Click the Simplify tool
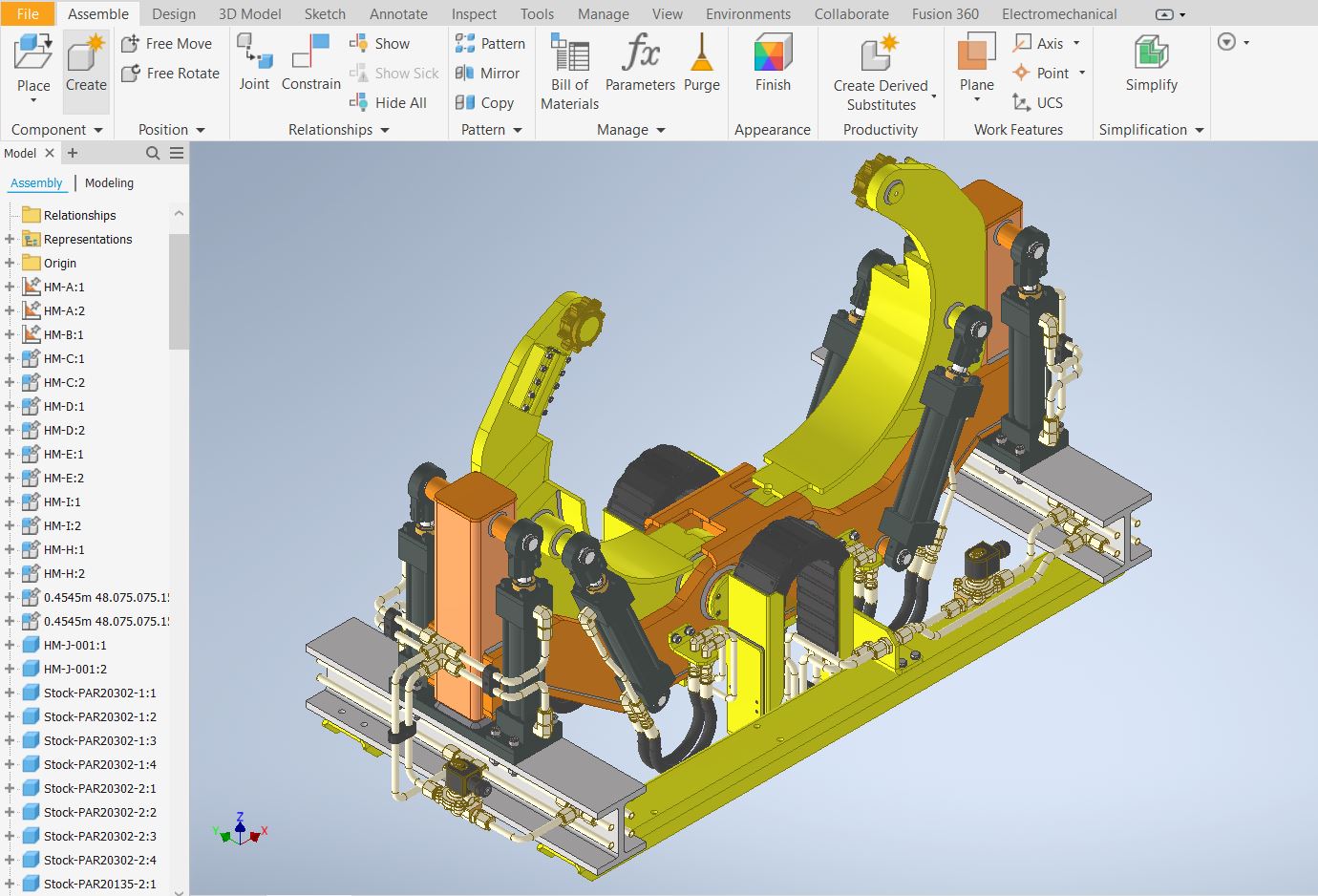Viewport: 1318px width, 896px height. 1151,63
